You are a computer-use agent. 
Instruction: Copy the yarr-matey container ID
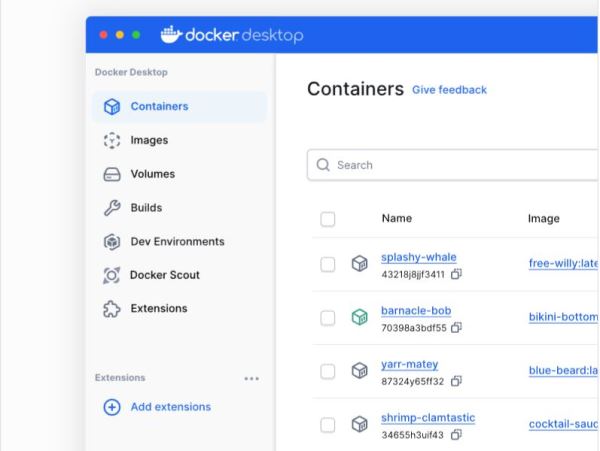coord(456,381)
